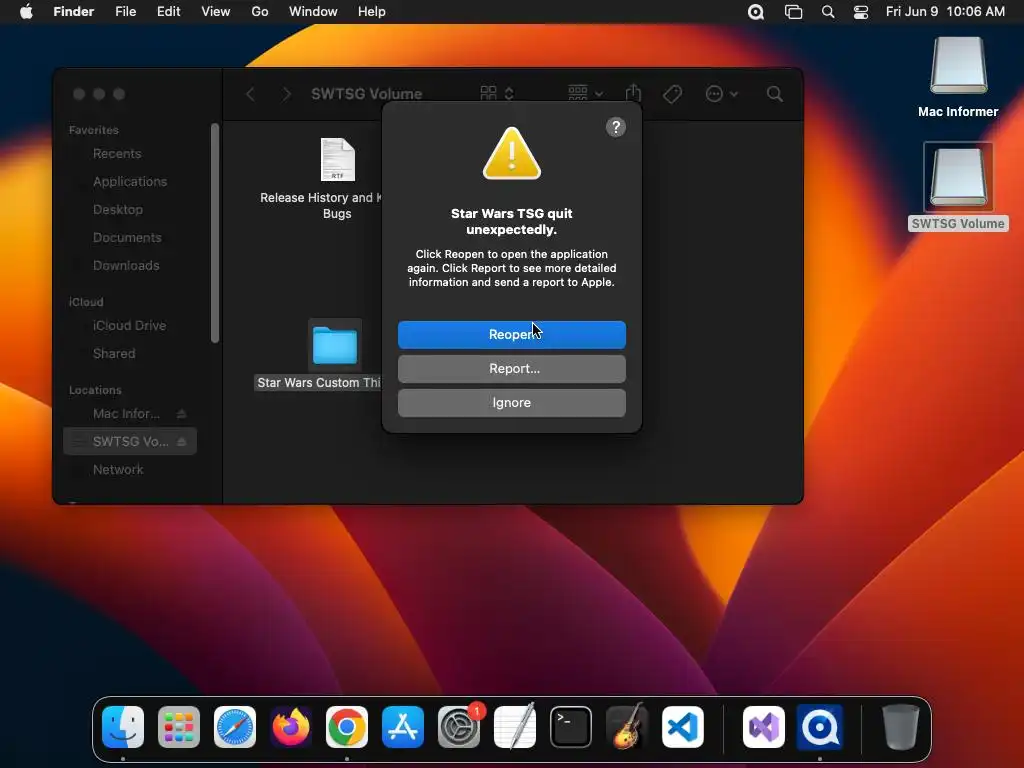Viewport: 1024px width, 768px height.
Task: Open Network in Finder sidebar
Action: tap(118, 470)
